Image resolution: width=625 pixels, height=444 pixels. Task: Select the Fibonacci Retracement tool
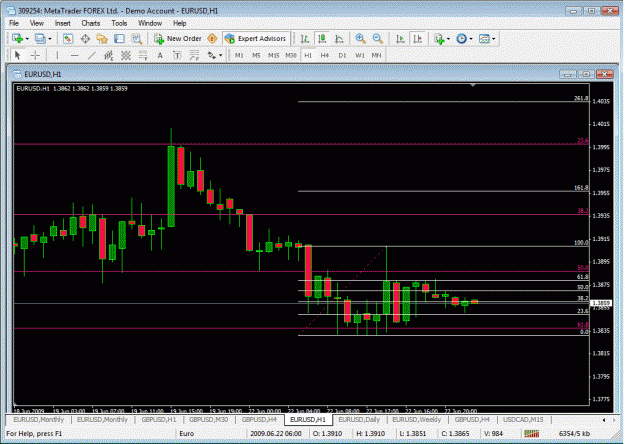point(143,55)
